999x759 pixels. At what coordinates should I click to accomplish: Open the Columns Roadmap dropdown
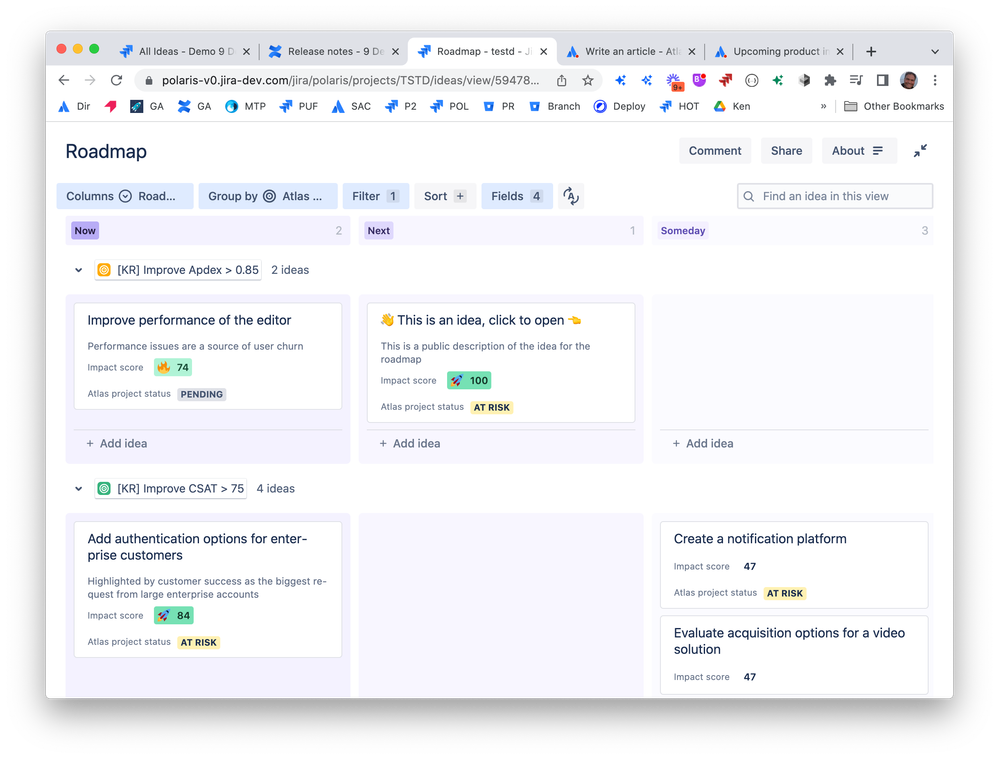click(125, 196)
